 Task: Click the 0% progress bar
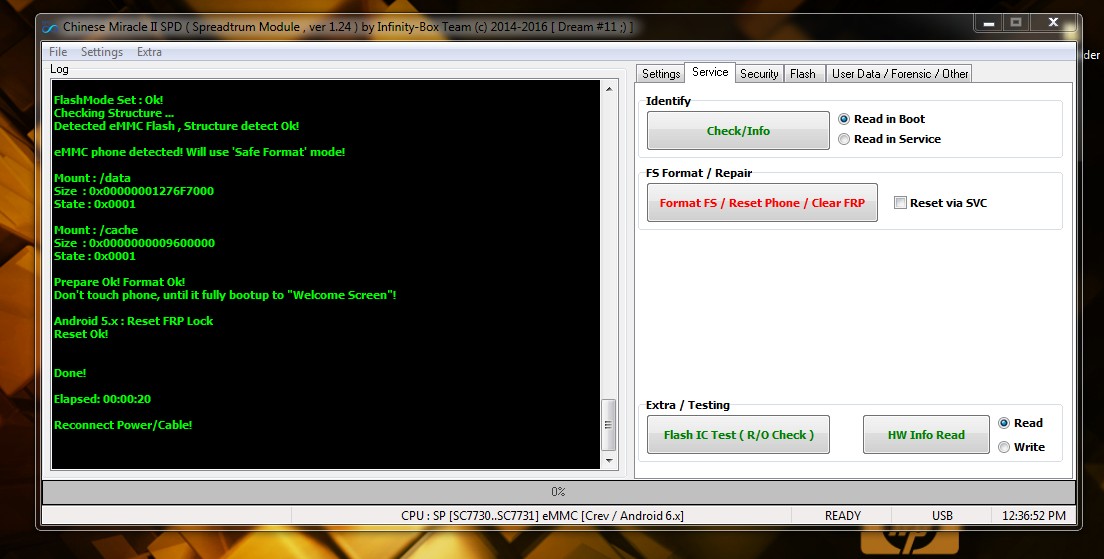coord(558,491)
